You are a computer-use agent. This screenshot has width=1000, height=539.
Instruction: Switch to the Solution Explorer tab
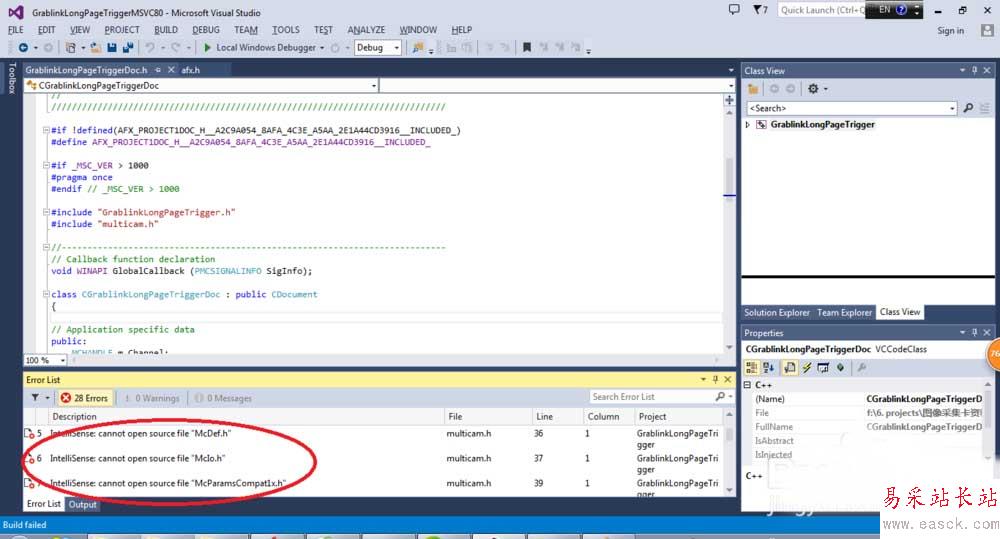point(777,312)
